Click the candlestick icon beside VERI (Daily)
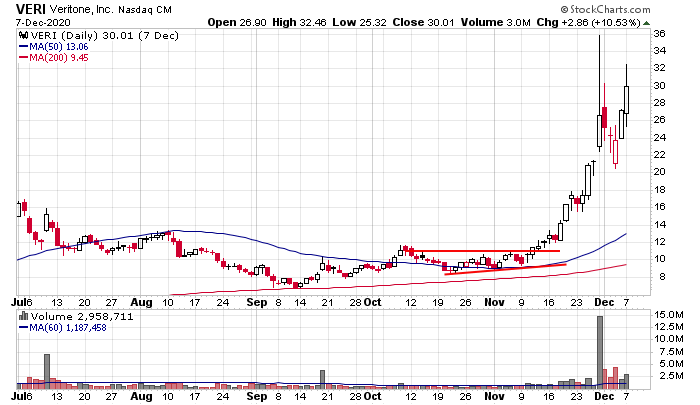 [x=24, y=35]
